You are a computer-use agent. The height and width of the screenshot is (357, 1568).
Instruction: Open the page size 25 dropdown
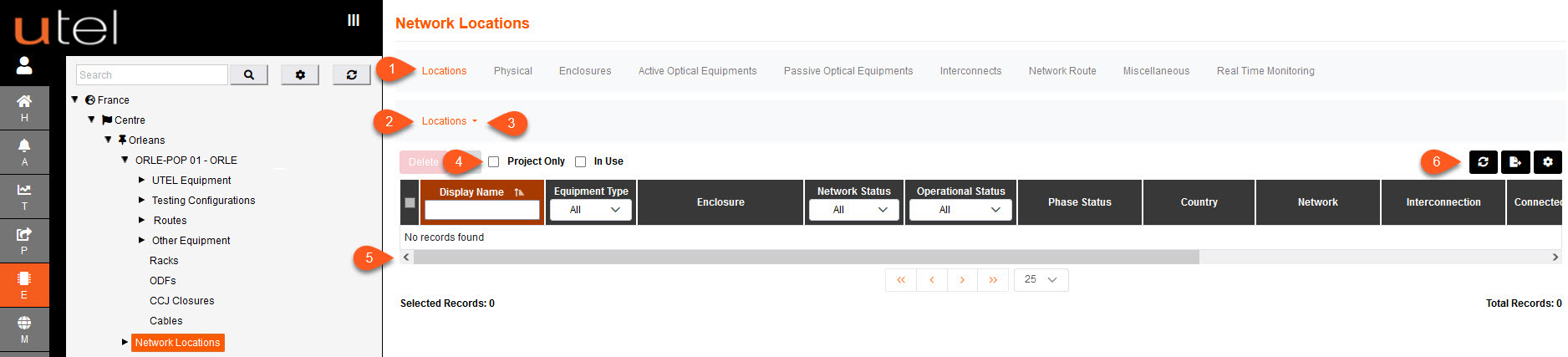(x=1041, y=280)
